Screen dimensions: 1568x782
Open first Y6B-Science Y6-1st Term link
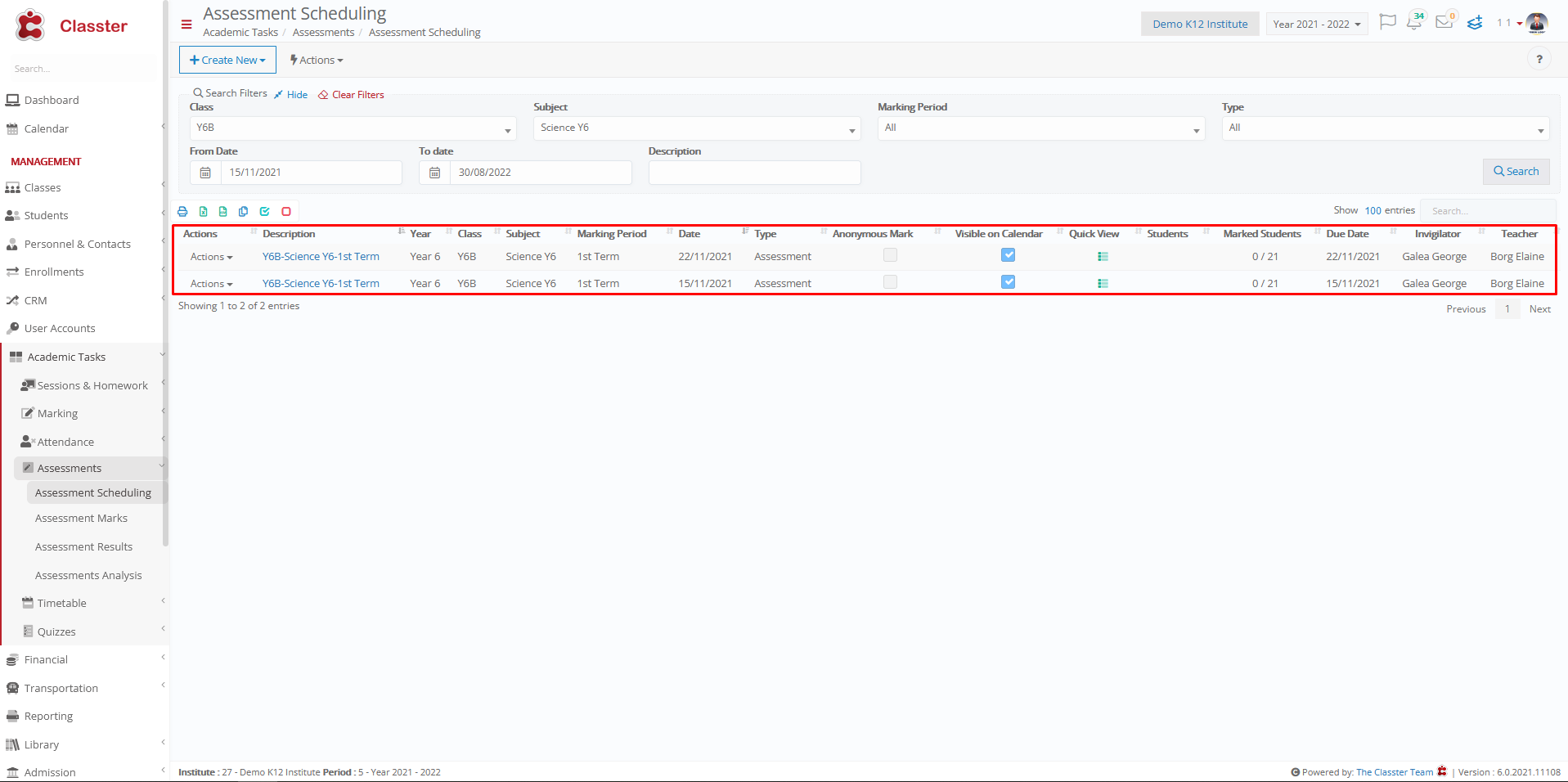321,257
